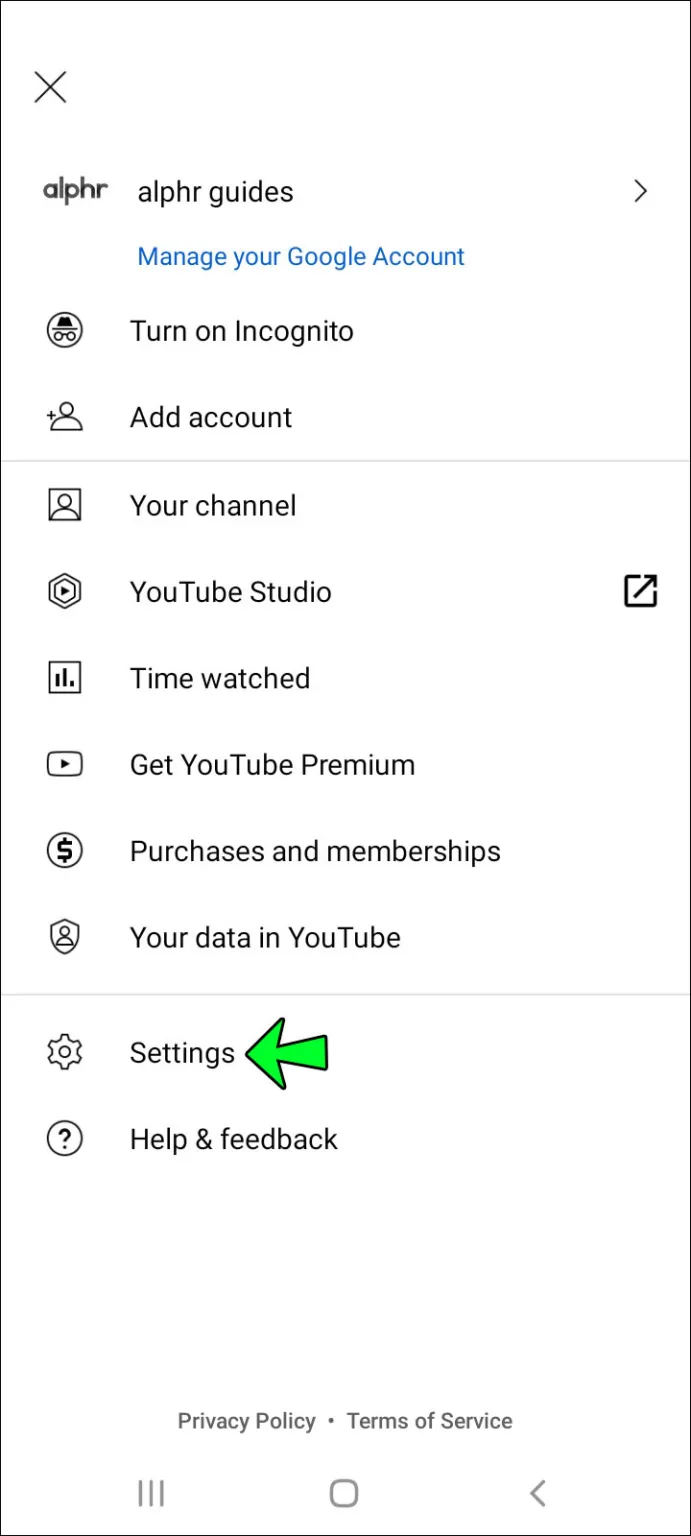Click the dollar sign Purchases icon

point(64,851)
